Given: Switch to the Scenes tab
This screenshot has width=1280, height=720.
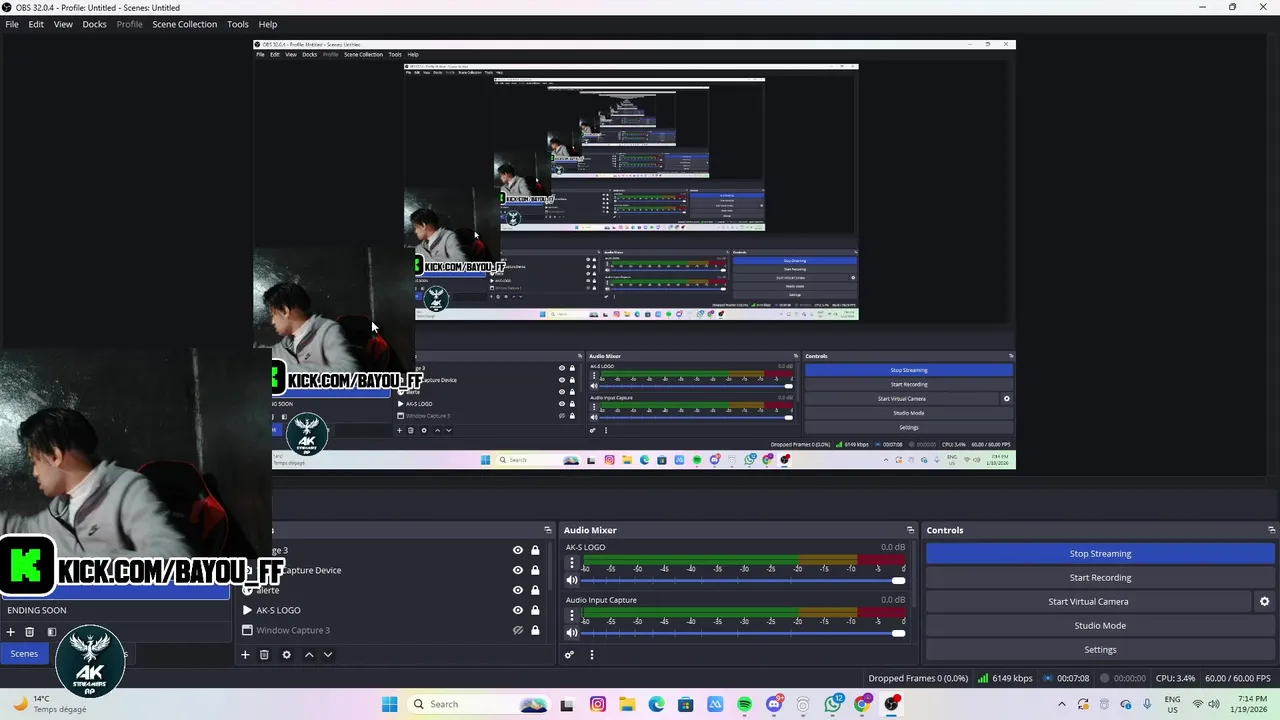Looking at the screenshot, I should point(24,654).
